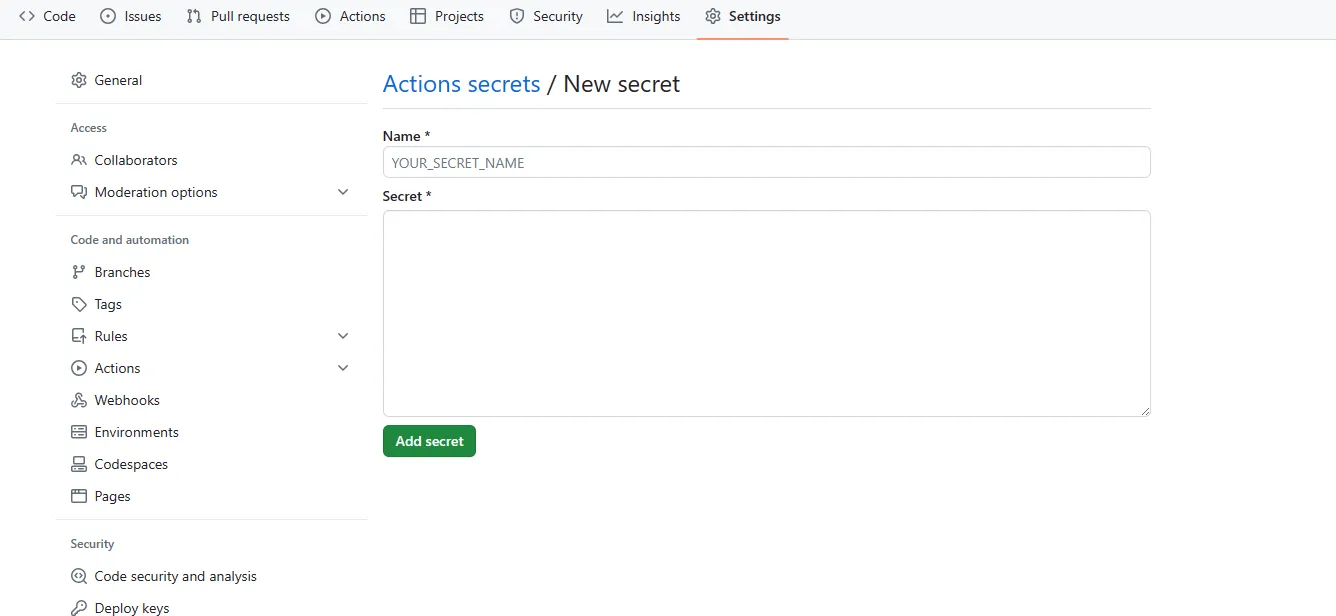Navigate back via the Actions secrets link

[x=461, y=84]
